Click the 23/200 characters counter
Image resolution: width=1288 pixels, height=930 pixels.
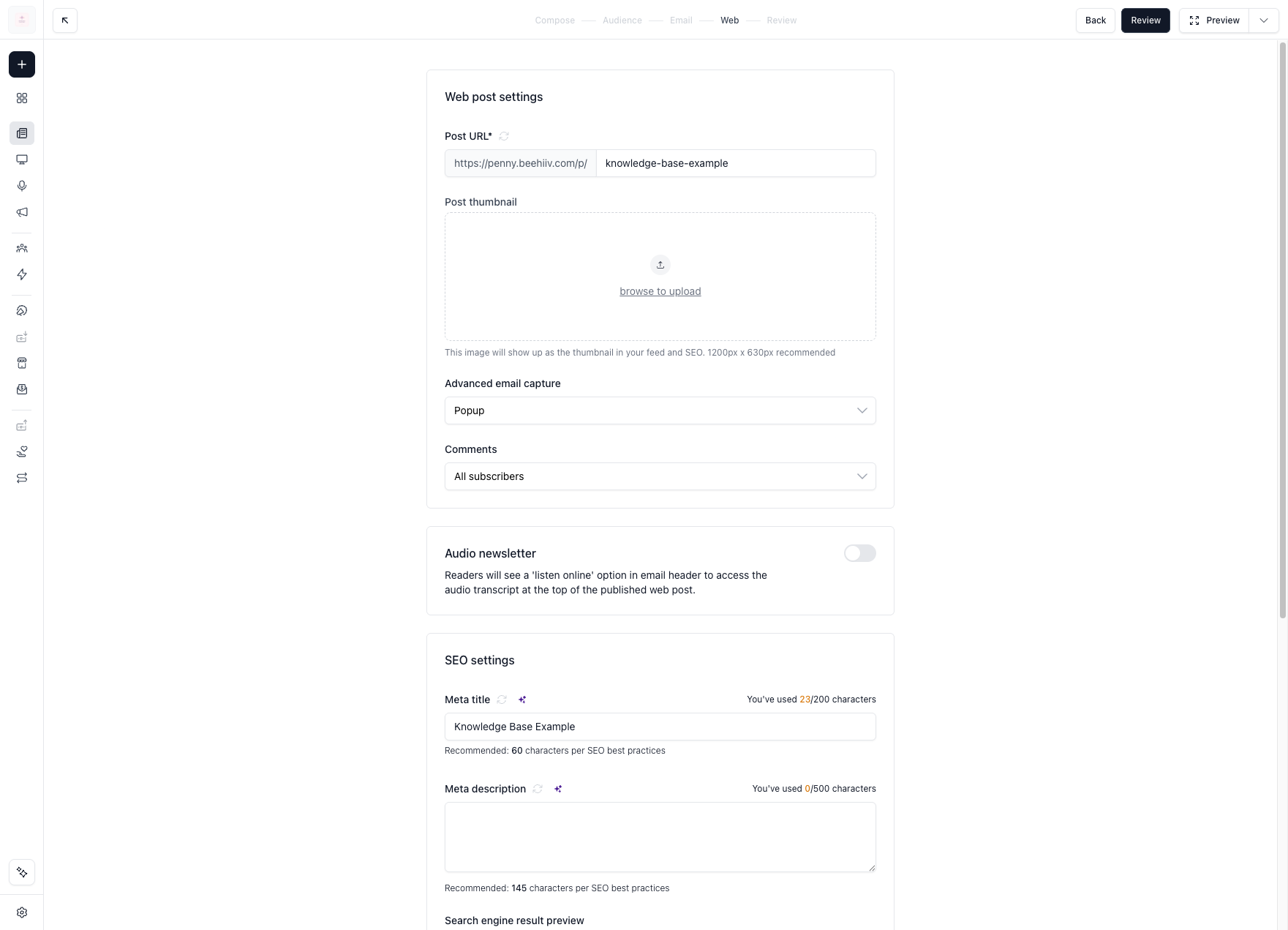point(811,700)
